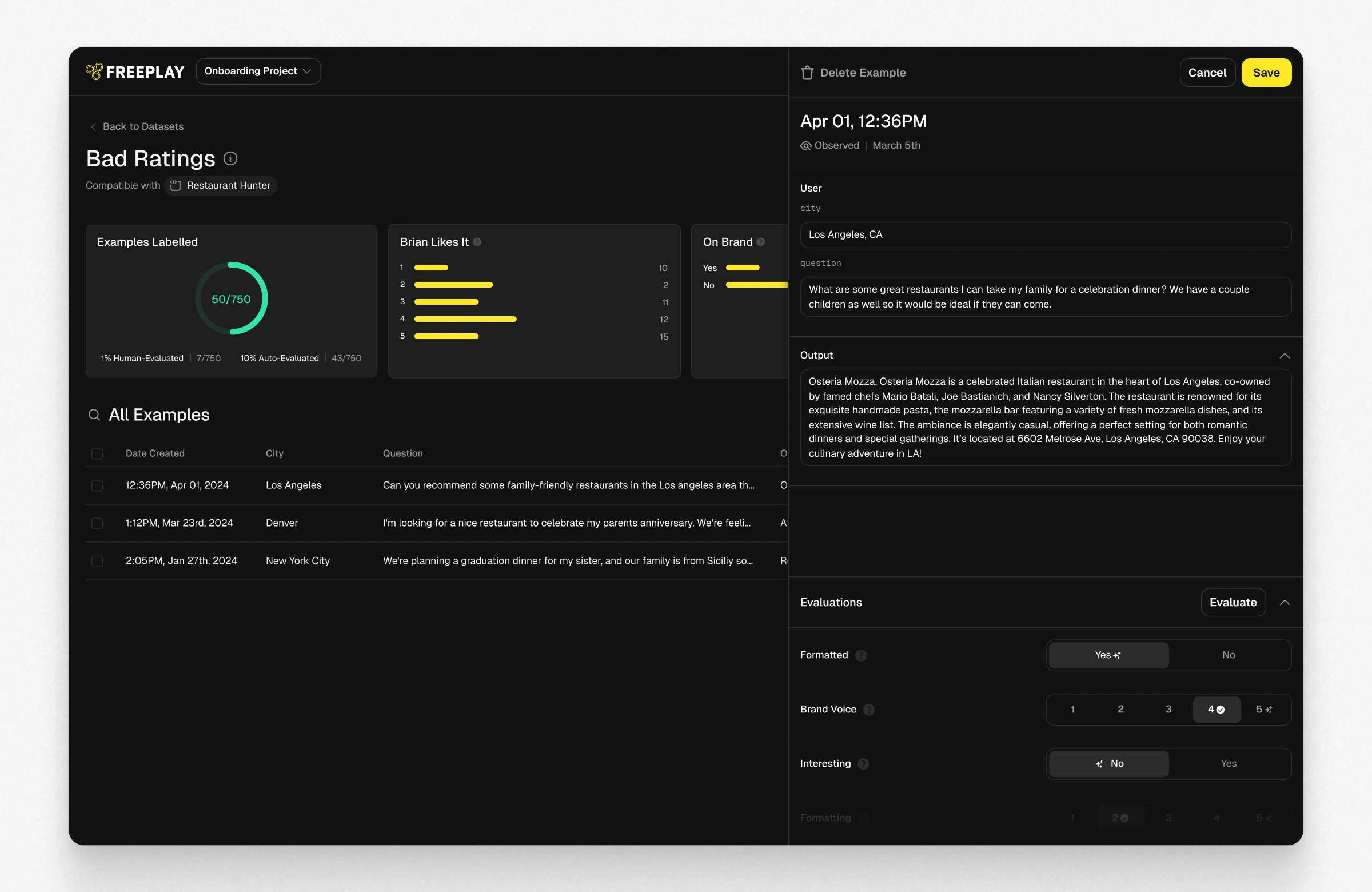Click help icon next to Brian Likes It
This screenshot has height=892, width=1372.
[477, 242]
